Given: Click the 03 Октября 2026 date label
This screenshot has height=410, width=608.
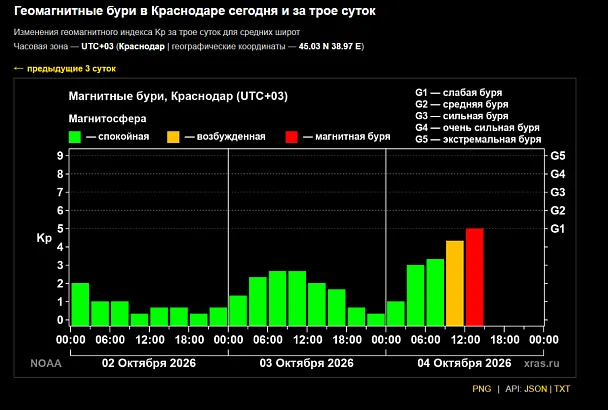Looking at the screenshot, I should (306, 363).
